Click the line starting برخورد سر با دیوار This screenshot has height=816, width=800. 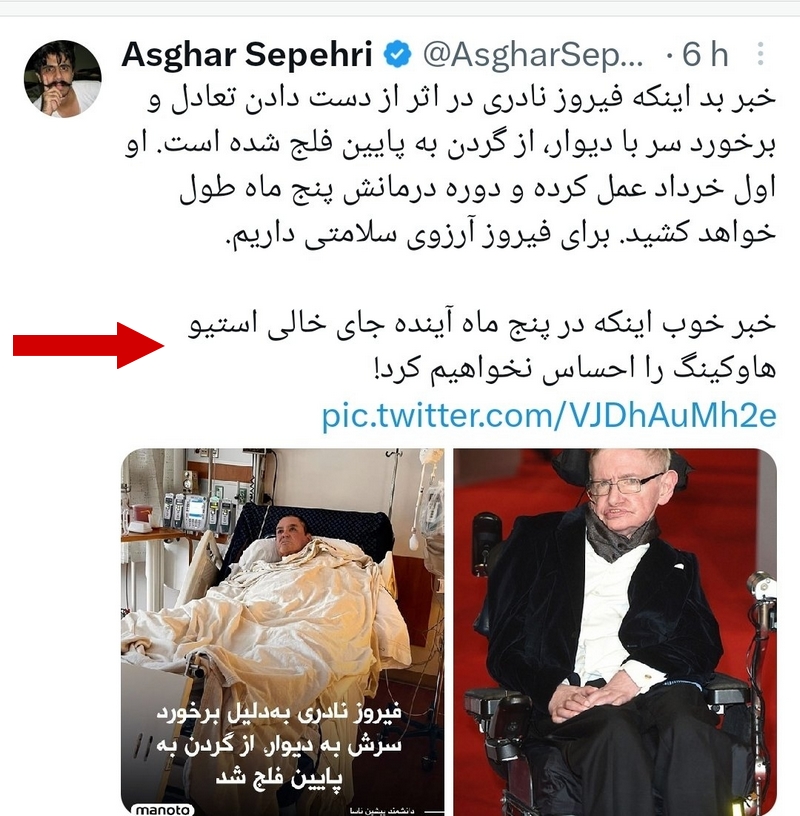pos(450,144)
